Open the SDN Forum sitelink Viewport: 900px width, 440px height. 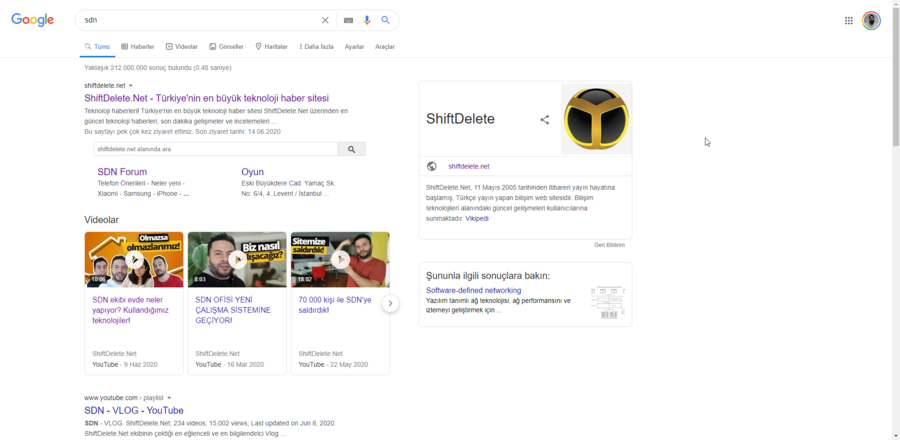pyautogui.click(x=122, y=172)
